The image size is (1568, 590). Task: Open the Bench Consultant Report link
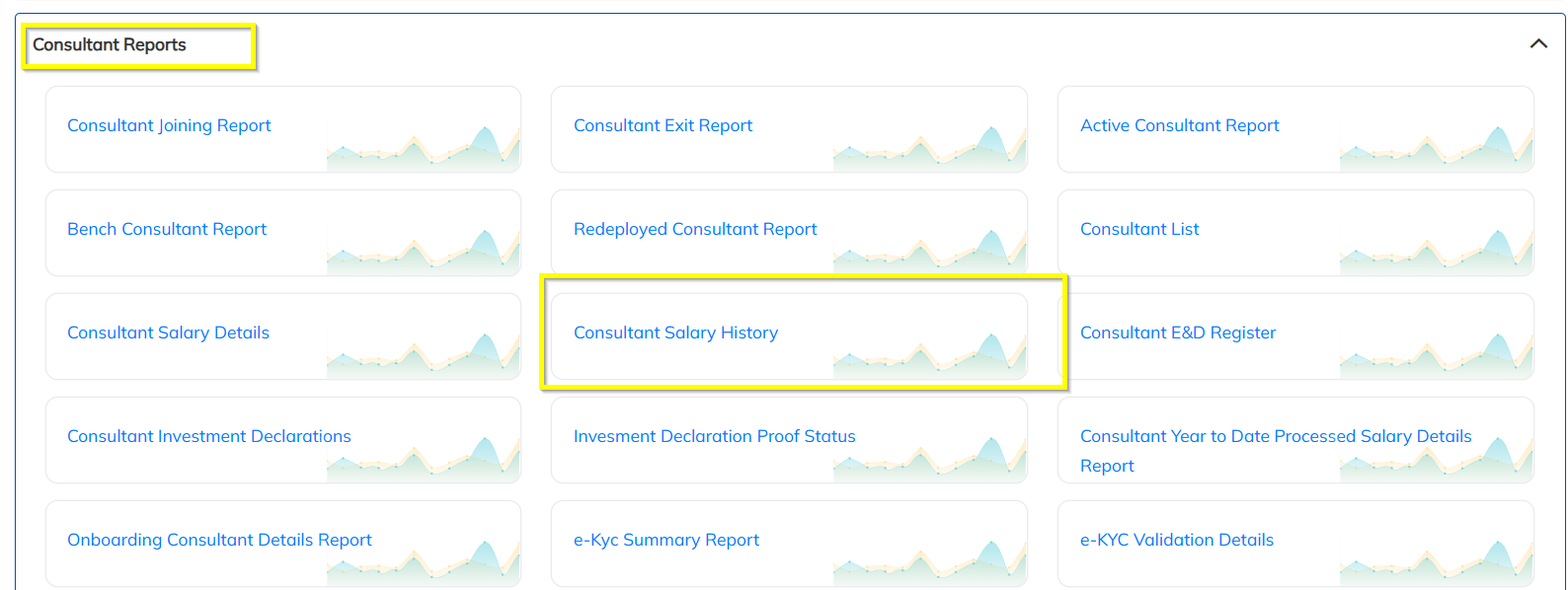[x=167, y=229]
